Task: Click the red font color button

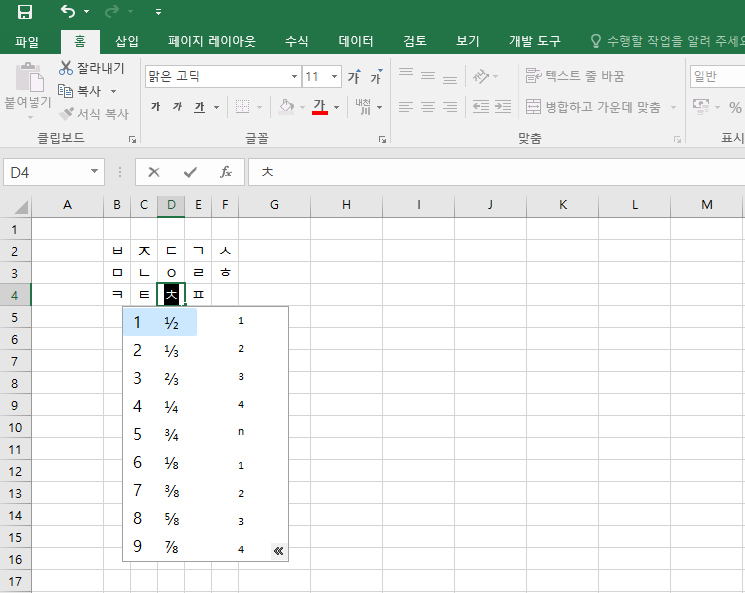Action: coord(320,106)
